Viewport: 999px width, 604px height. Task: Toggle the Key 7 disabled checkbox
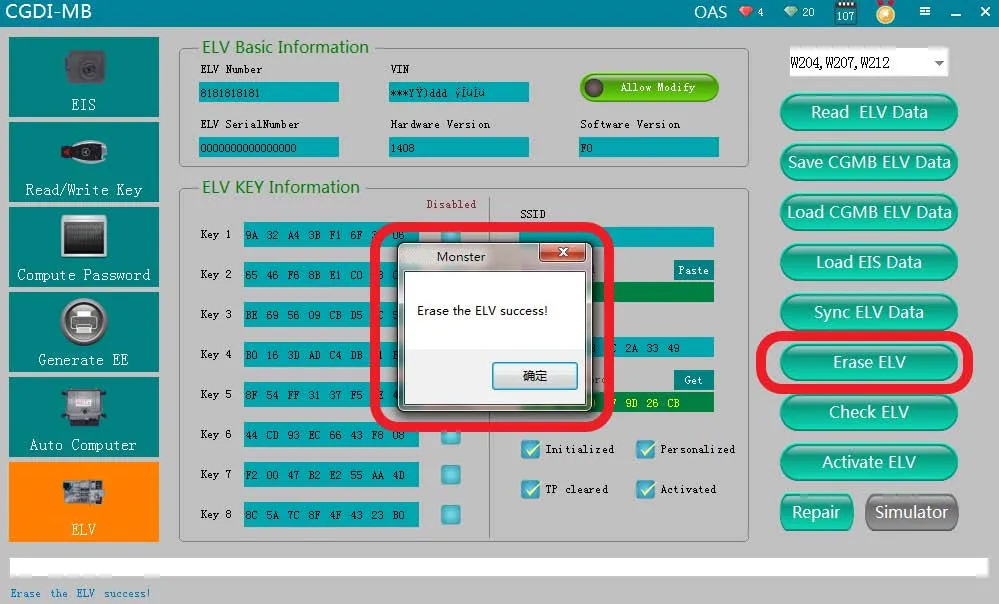450,475
